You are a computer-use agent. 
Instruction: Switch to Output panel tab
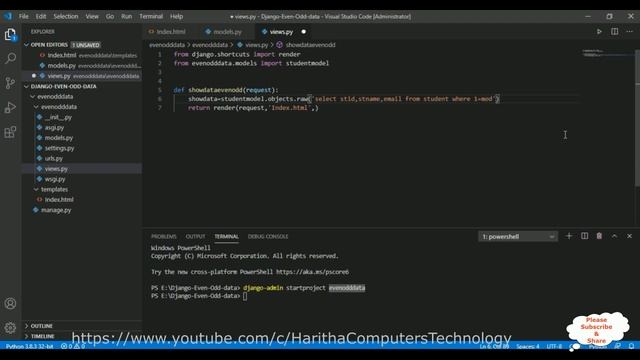(x=196, y=236)
